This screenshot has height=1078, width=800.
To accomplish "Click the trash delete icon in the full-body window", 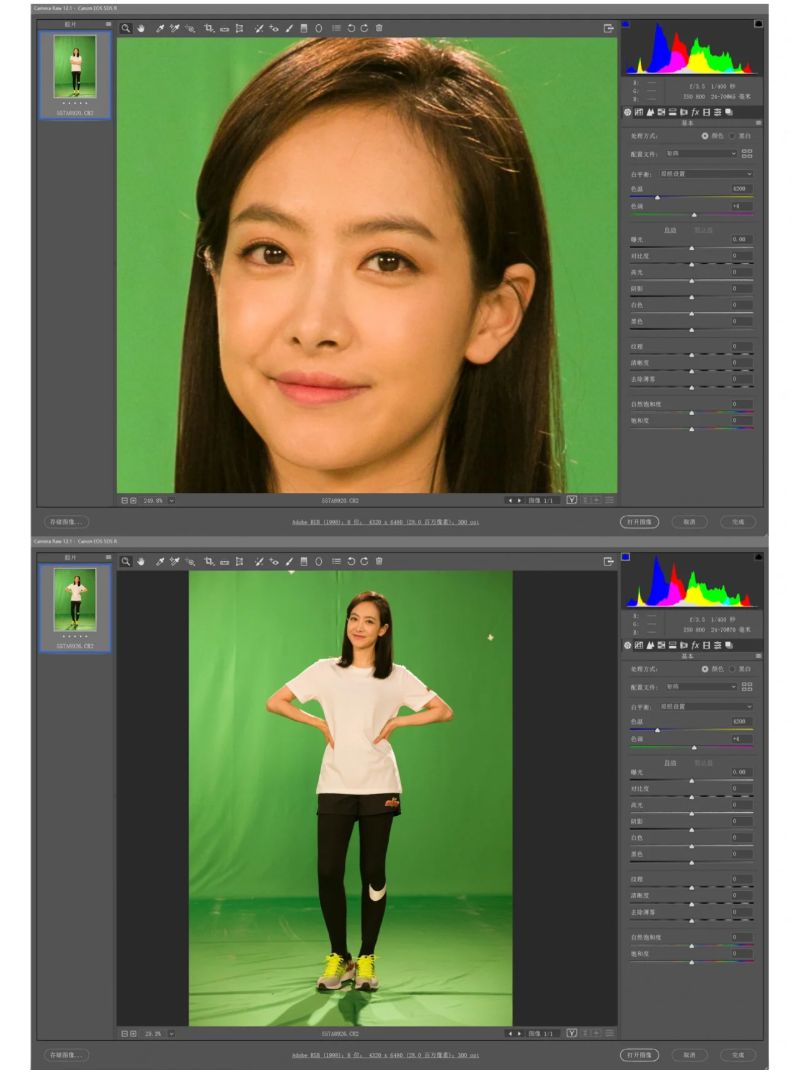I will click(x=379, y=561).
